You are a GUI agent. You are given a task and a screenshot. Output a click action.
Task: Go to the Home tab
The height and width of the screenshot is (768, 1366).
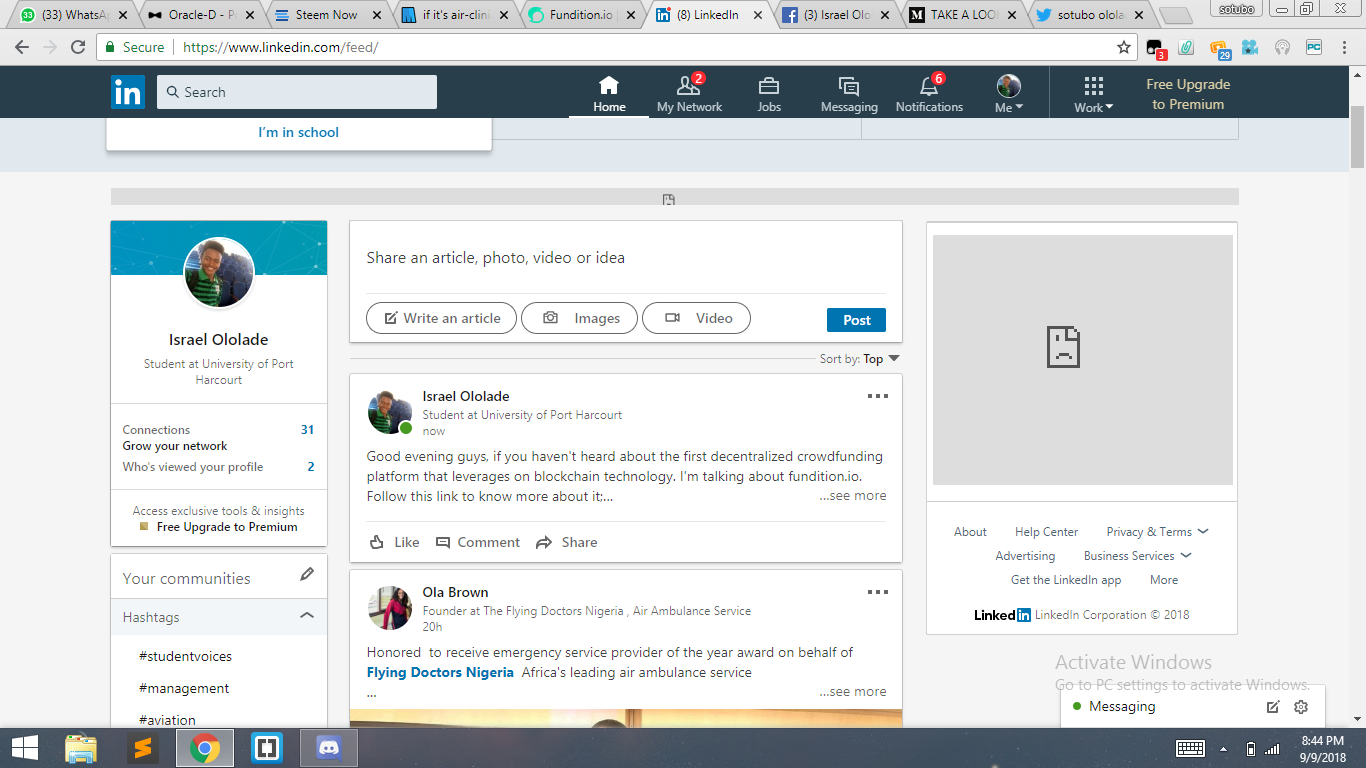(x=609, y=93)
